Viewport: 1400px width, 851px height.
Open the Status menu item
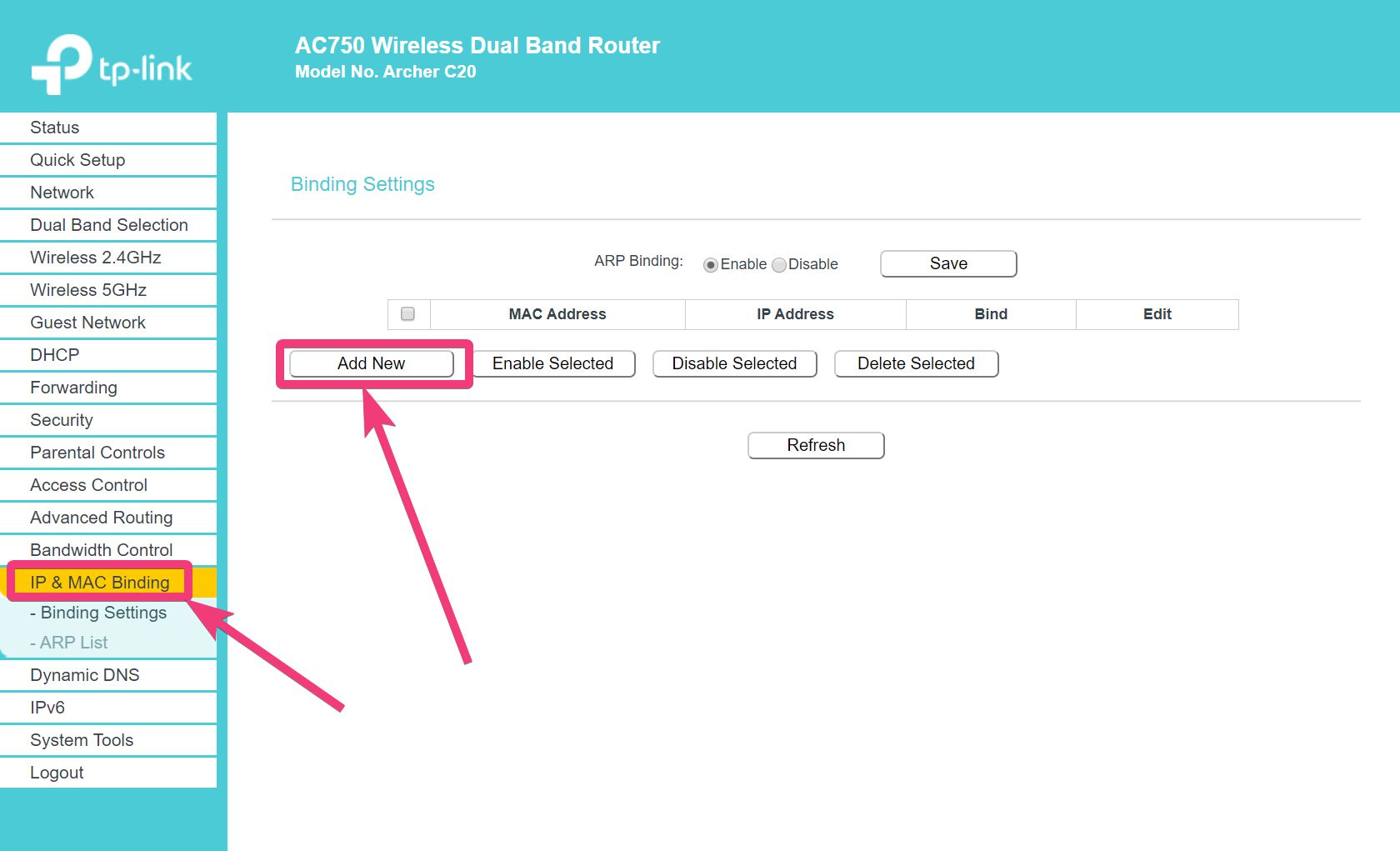(55, 128)
